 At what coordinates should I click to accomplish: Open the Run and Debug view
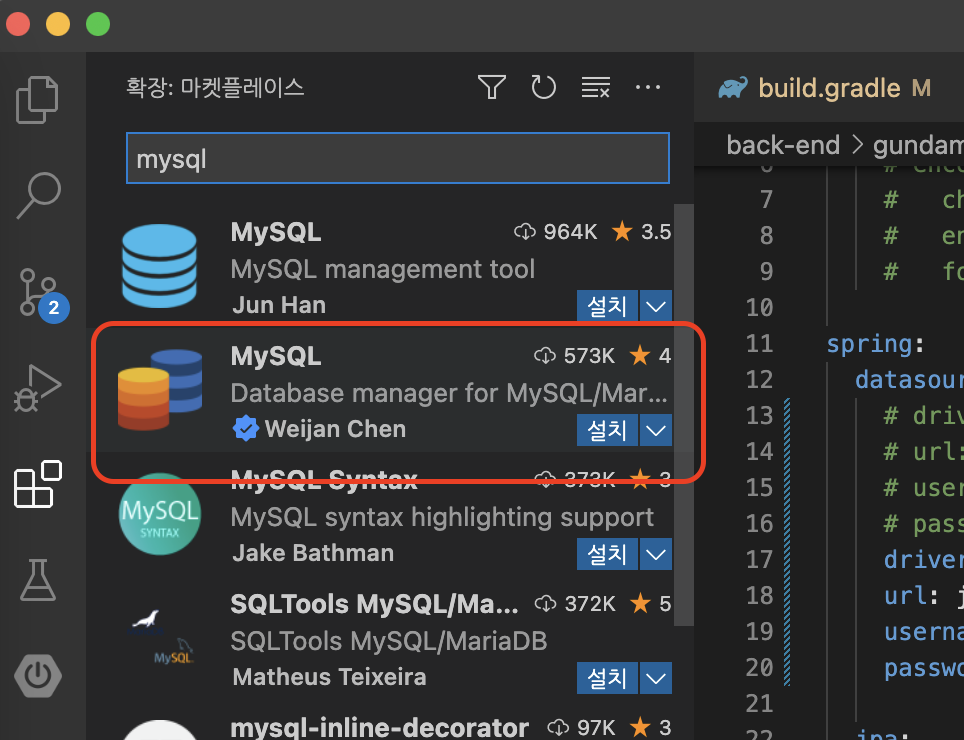tap(38, 388)
